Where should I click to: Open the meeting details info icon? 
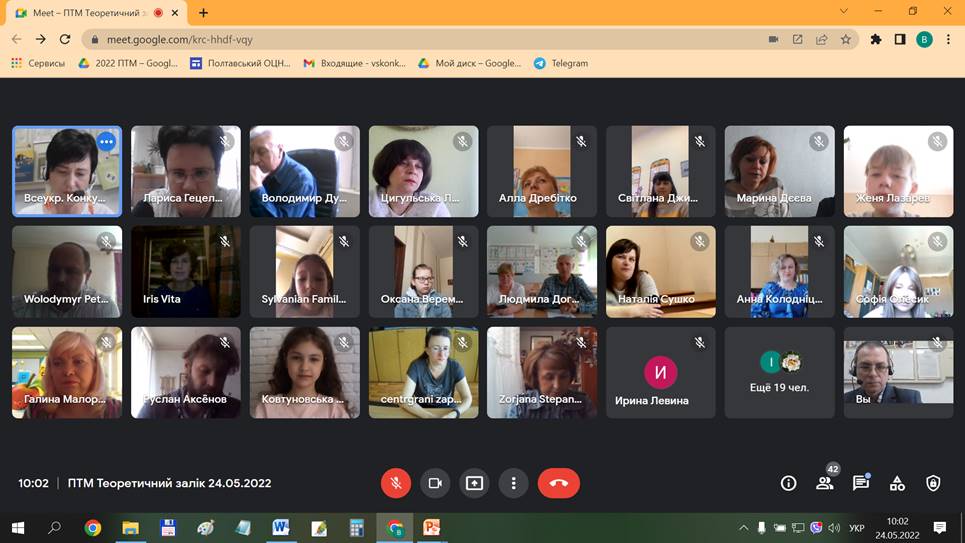(788, 483)
